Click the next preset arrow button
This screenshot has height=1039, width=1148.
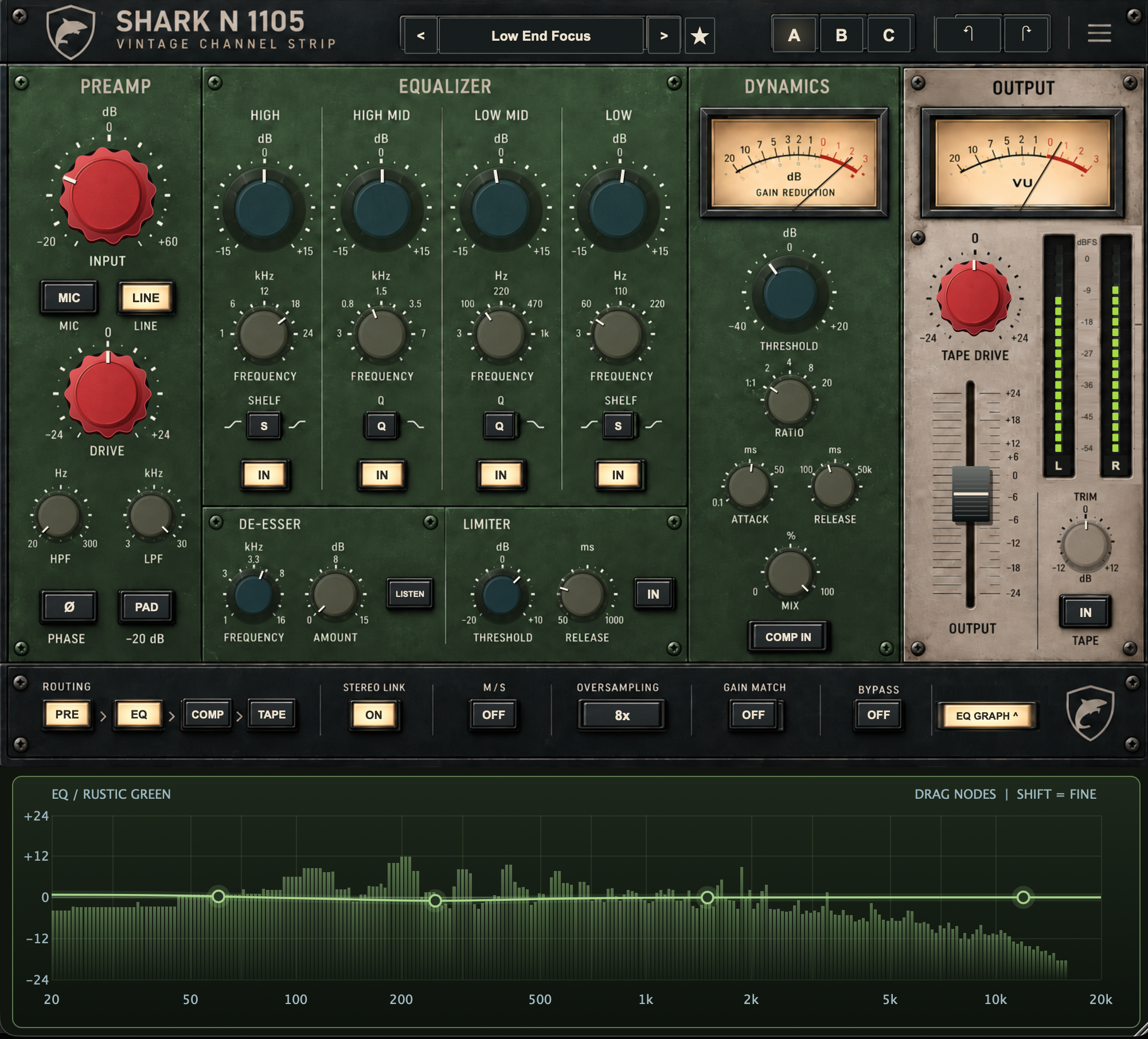(663, 36)
